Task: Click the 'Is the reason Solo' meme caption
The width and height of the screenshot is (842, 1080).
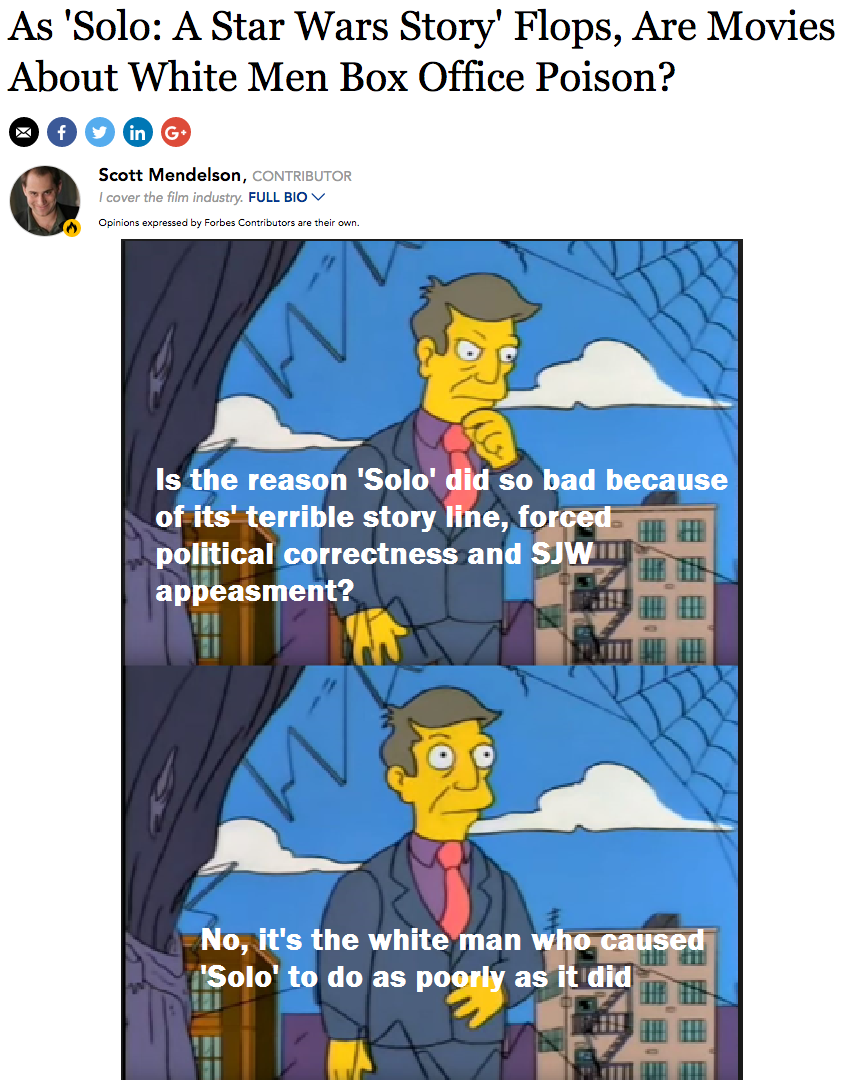Action: (441, 535)
